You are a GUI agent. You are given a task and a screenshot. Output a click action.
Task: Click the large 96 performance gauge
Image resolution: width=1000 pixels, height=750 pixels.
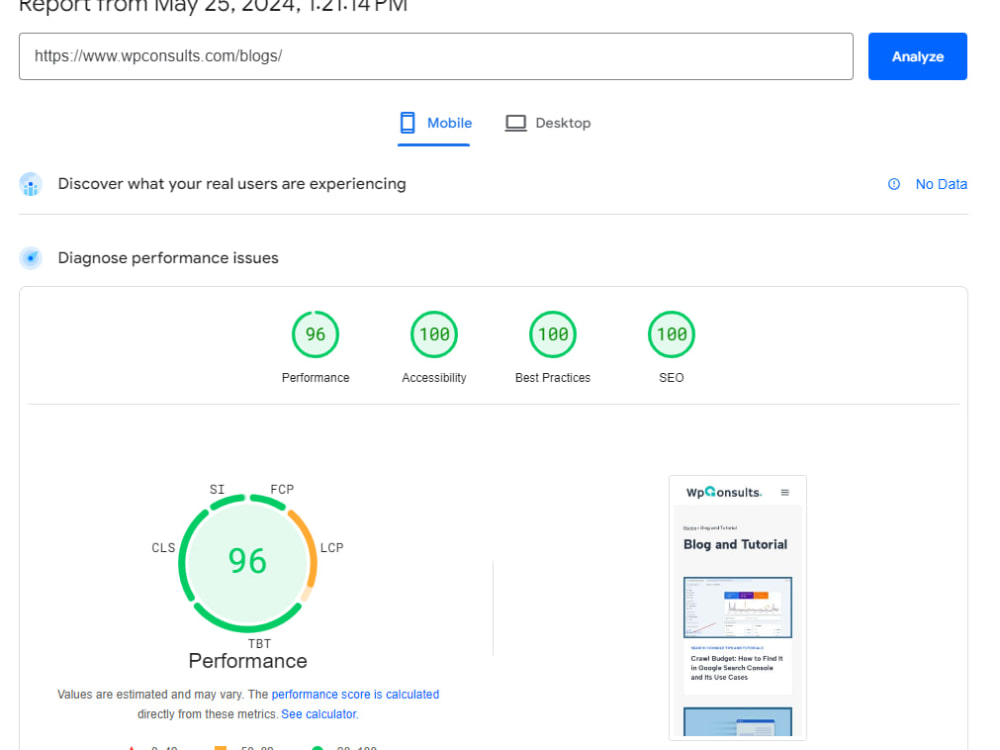pos(247,562)
